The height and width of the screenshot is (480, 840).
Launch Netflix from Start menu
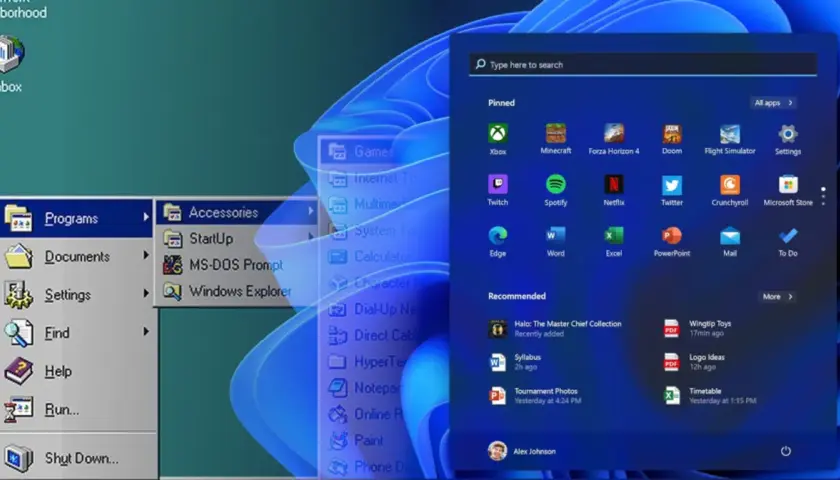tap(614, 184)
